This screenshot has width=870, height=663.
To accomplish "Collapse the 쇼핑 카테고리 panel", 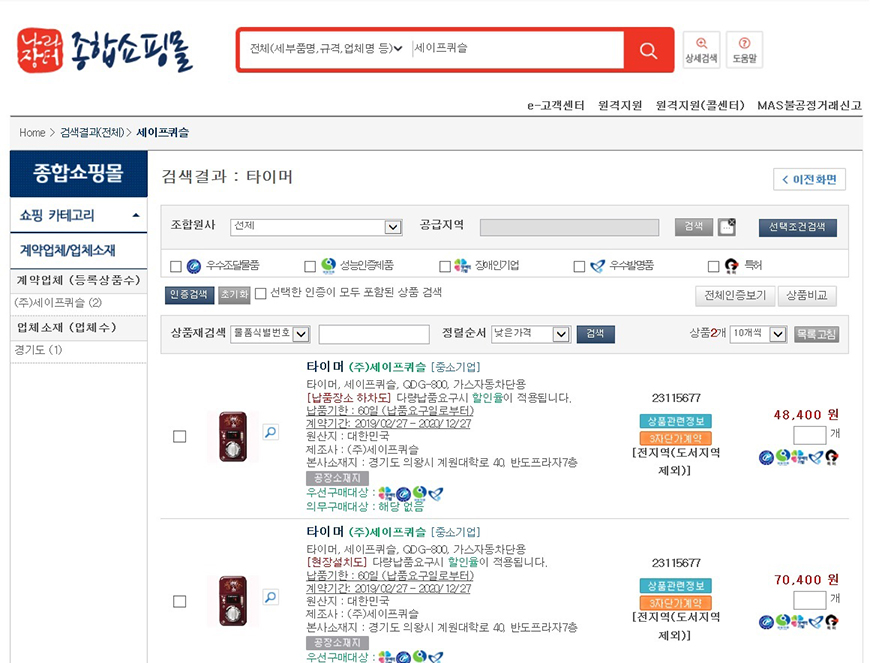I will tap(136, 215).
